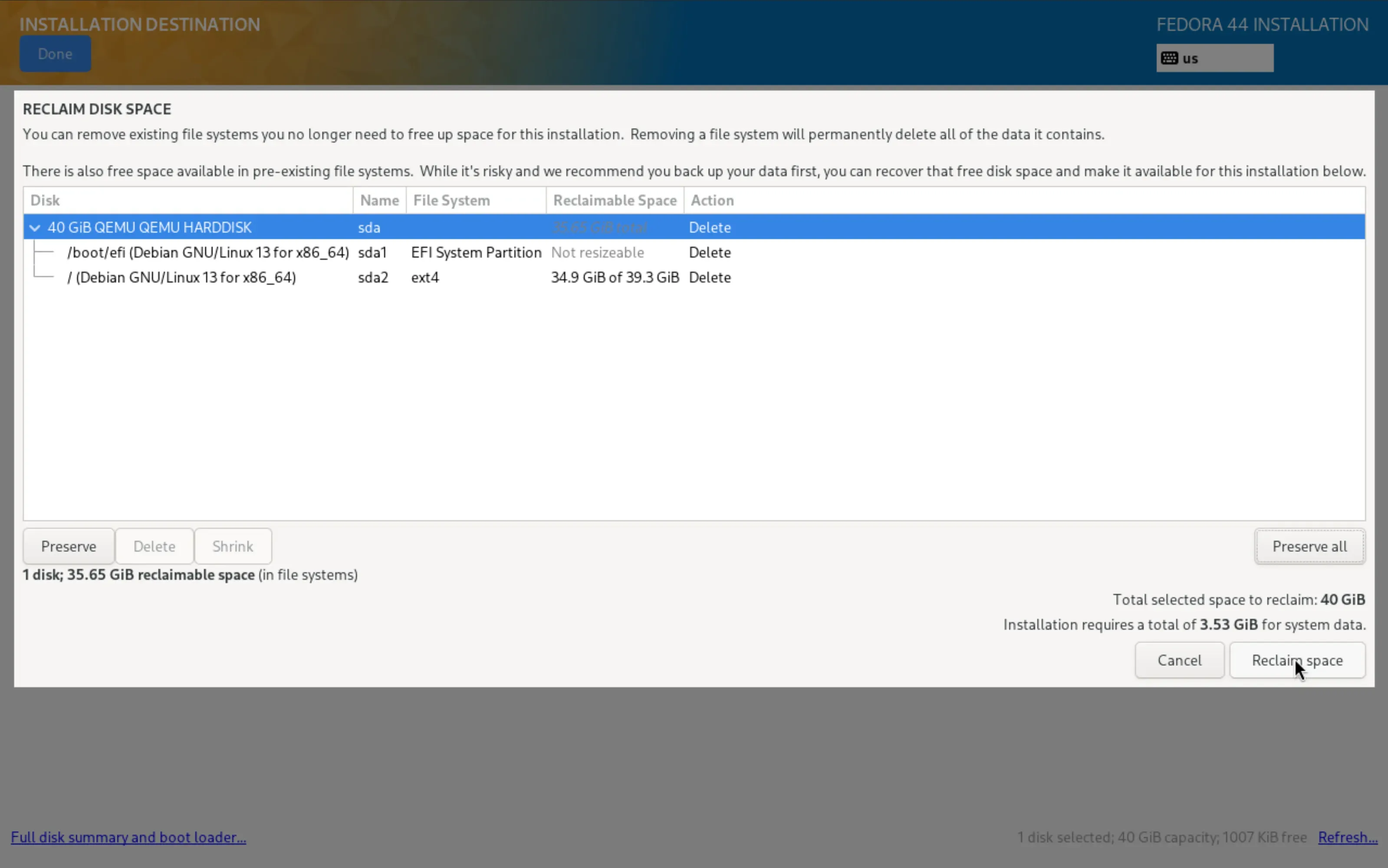Click the Name column header
Image resolution: width=1388 pixels, height=868 pixels.
point(379,201)
